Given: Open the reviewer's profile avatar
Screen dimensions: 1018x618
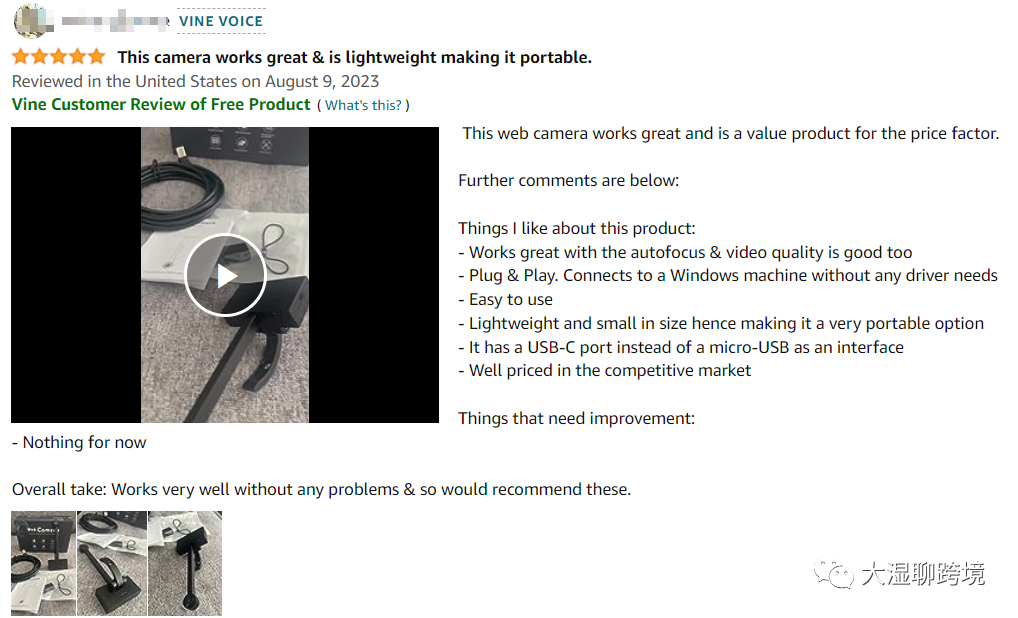Looking at the screenshot, I should point(32,21).
